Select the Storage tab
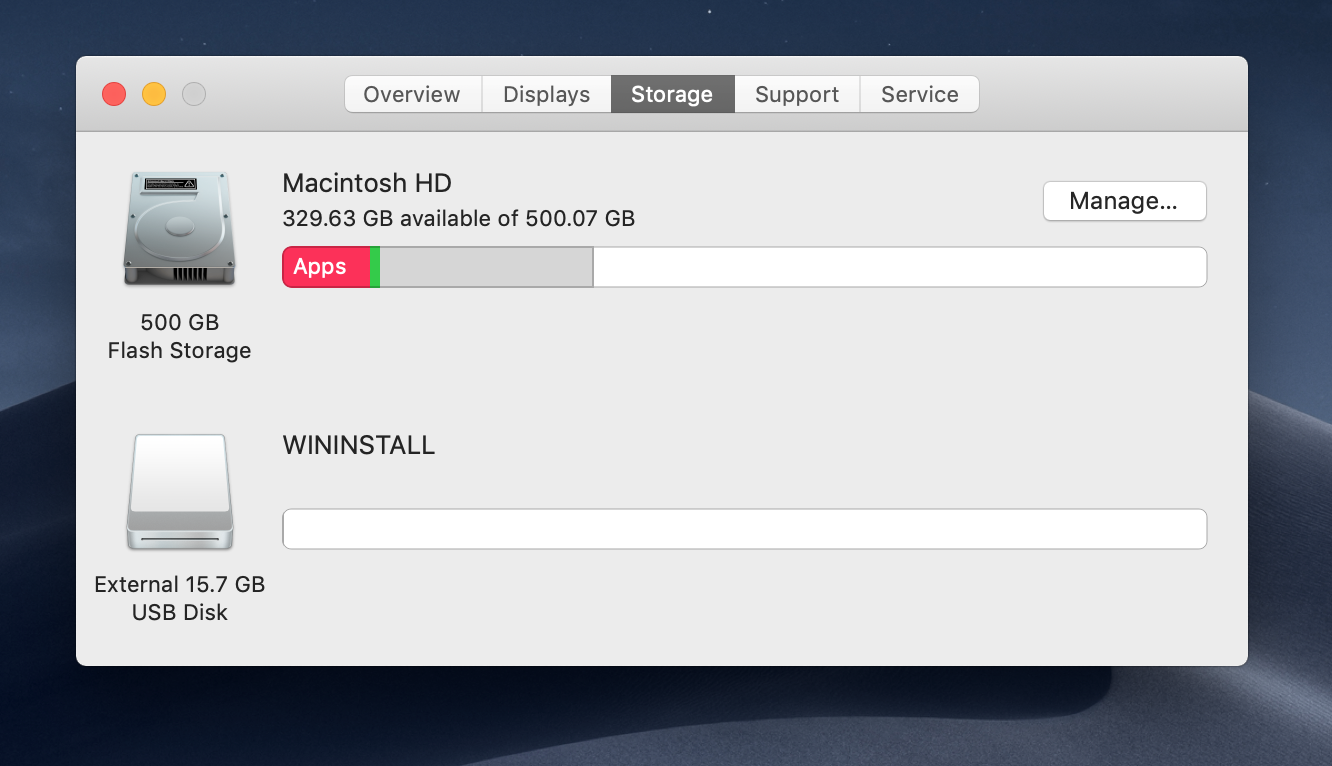Image resolution: width=1332 pixels, height=766 pixels. click(x=673, y=94)
